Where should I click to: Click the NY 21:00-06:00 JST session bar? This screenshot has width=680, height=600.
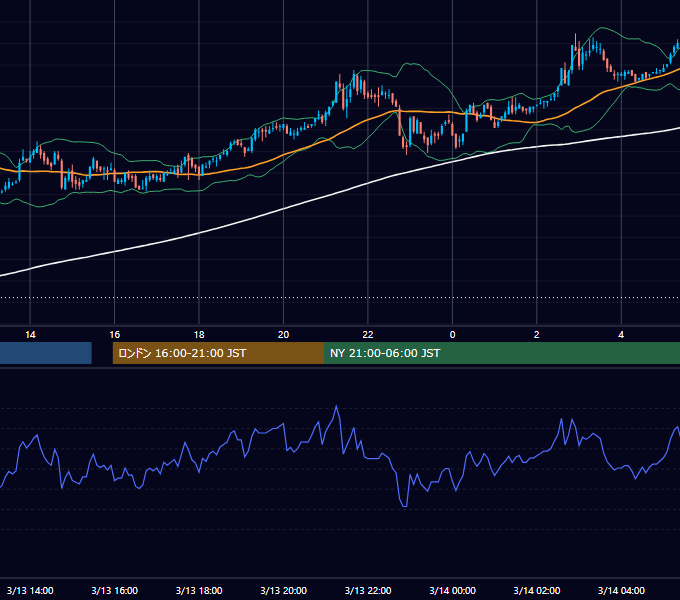[502, 353]
